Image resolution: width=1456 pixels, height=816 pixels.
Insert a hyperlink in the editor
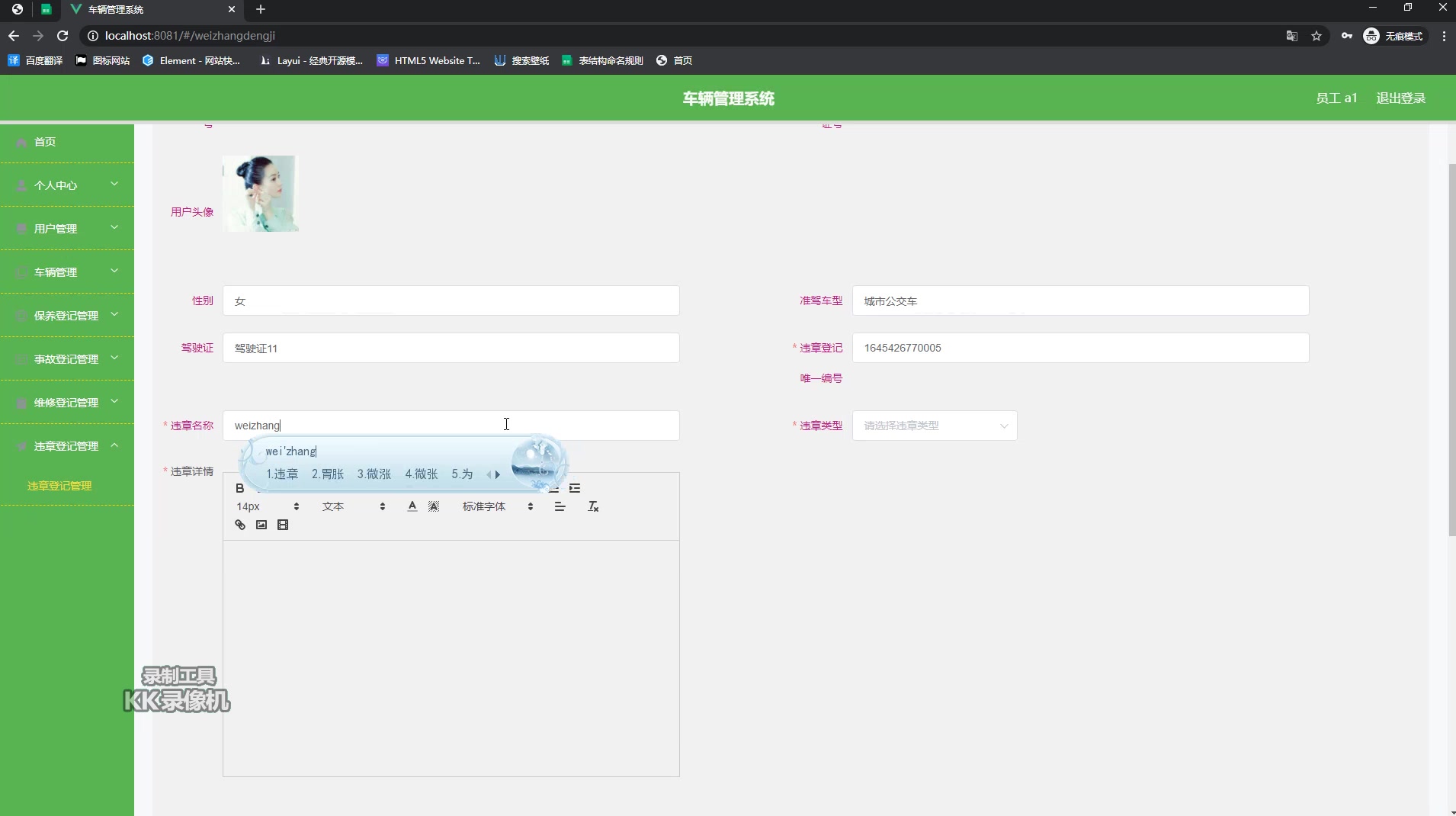point(240,525)
